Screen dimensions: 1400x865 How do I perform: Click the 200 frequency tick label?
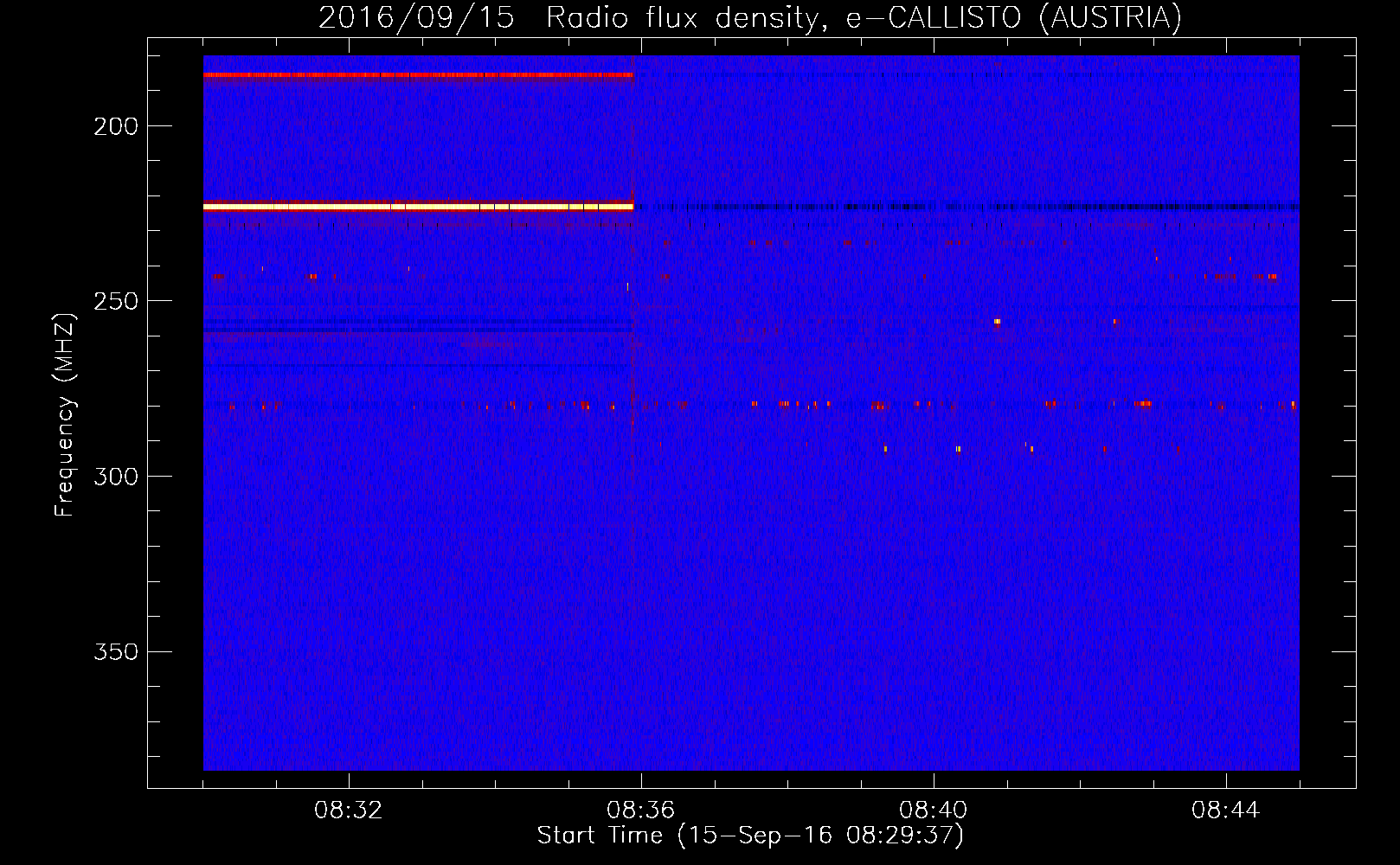116,126
